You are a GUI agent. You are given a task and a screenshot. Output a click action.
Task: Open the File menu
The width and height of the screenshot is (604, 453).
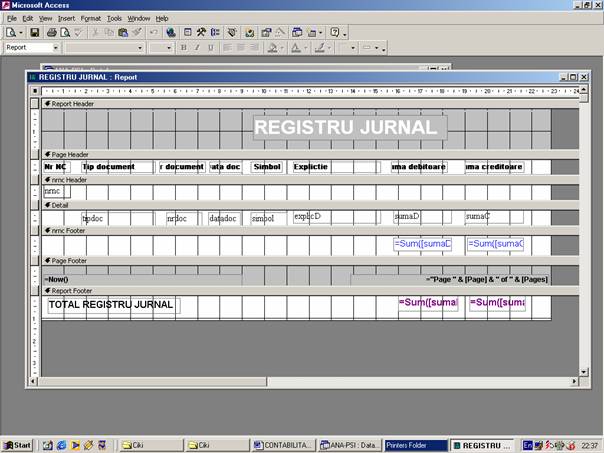point(12,18)
